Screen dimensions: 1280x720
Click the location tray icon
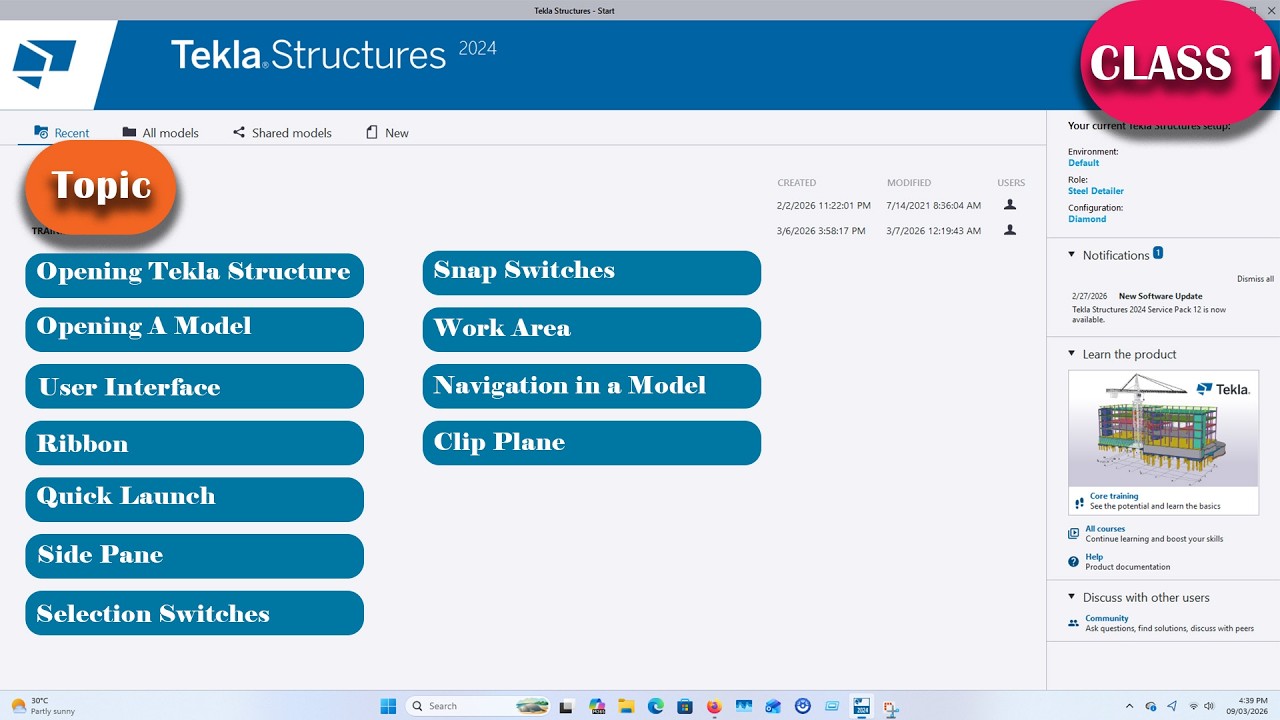tap(1172, 706)
